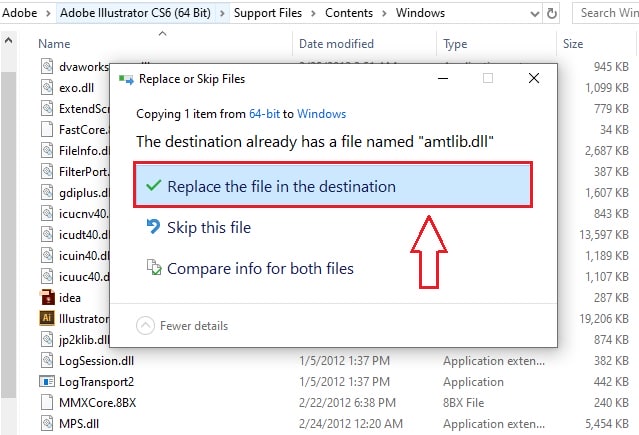
Task: Click the 13,597 KB size value
Action: coord(604,234)
